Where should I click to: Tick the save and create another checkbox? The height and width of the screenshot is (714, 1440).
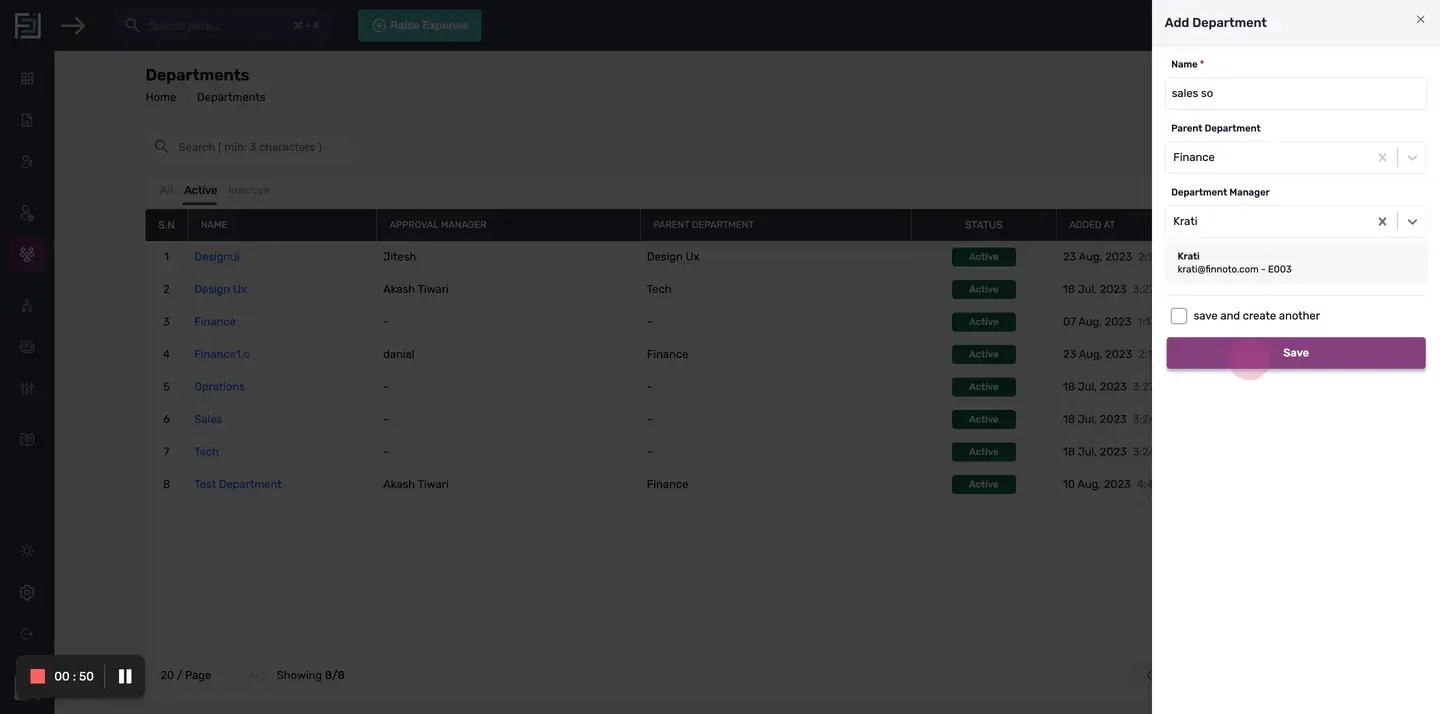point(1179,316)
